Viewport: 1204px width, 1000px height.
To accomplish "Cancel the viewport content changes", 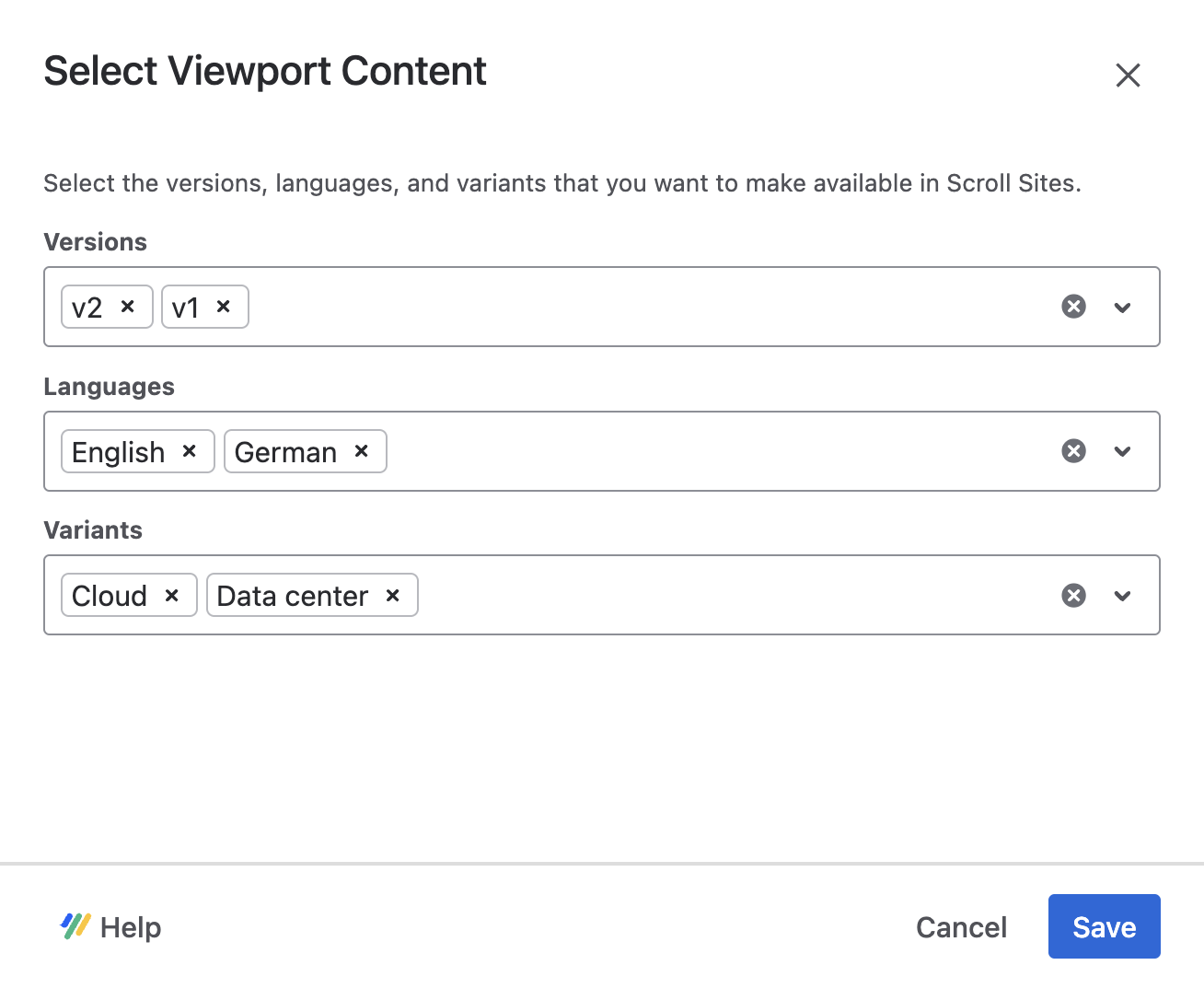I will tap(961, 926).
